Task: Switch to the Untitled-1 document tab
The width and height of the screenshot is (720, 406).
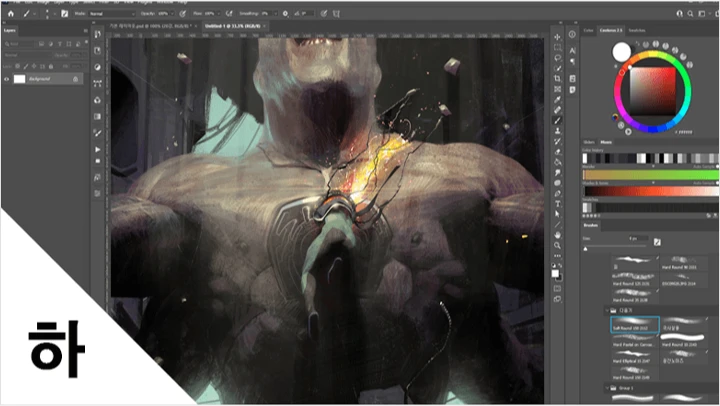Action: pyautogui.click(x=232, y=26)
